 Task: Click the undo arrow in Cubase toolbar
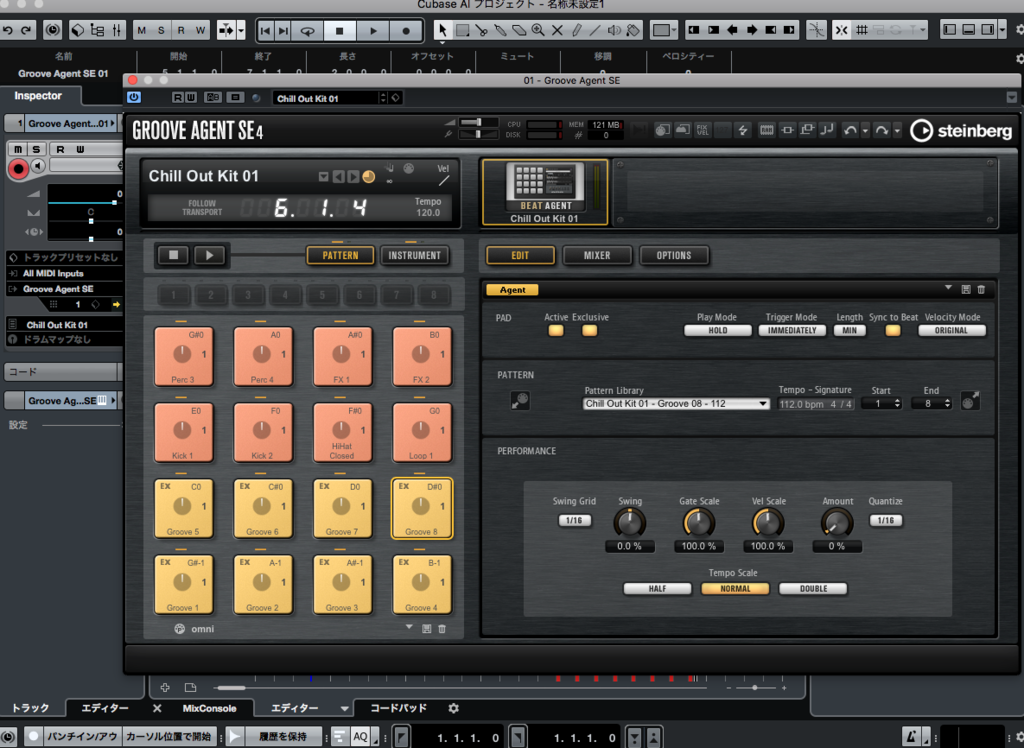click(x=8, y=30)
